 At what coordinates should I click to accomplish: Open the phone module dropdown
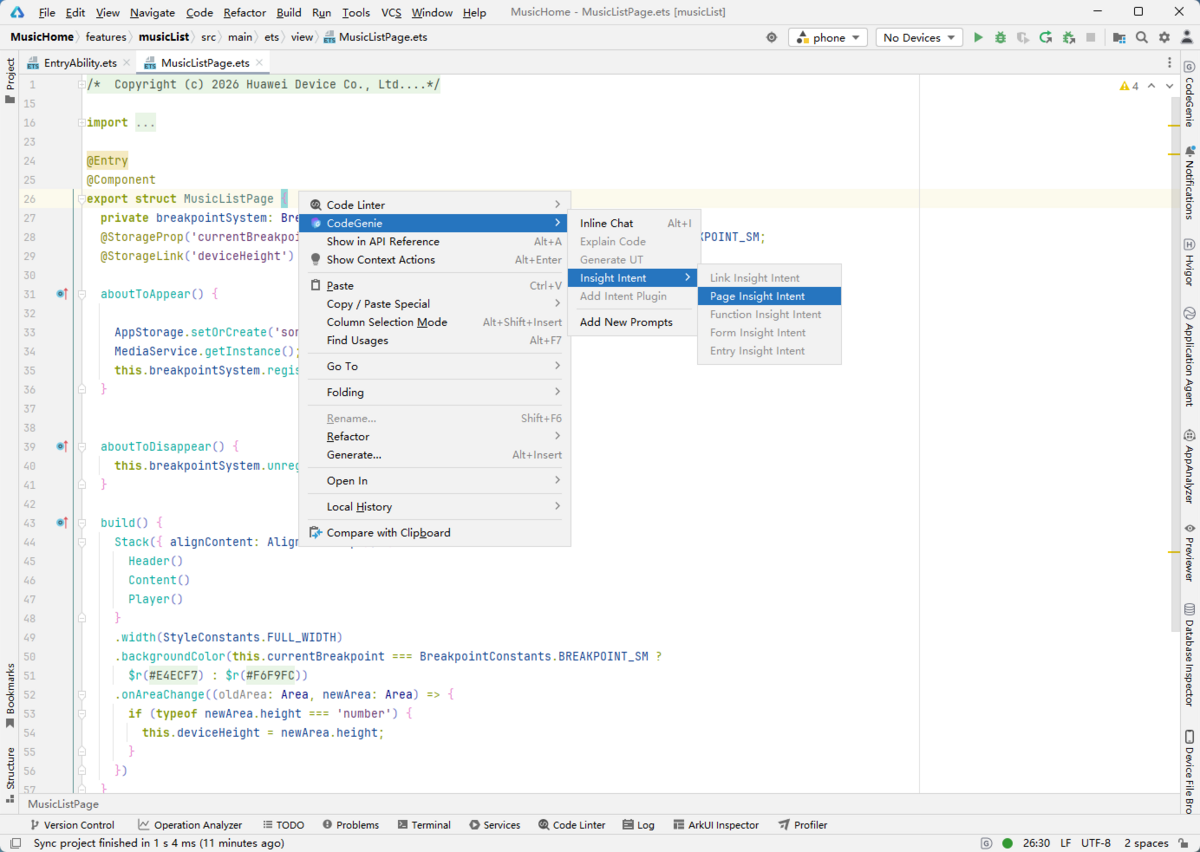coord(828,38)
